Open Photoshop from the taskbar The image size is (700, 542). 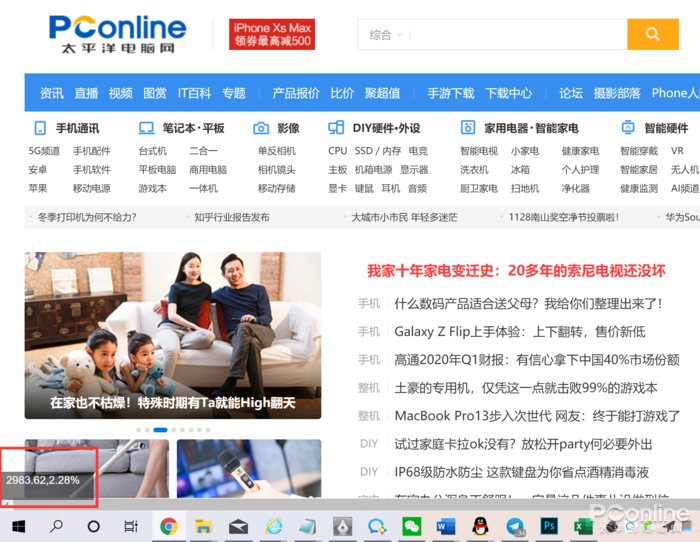click(x=549, y=526)
